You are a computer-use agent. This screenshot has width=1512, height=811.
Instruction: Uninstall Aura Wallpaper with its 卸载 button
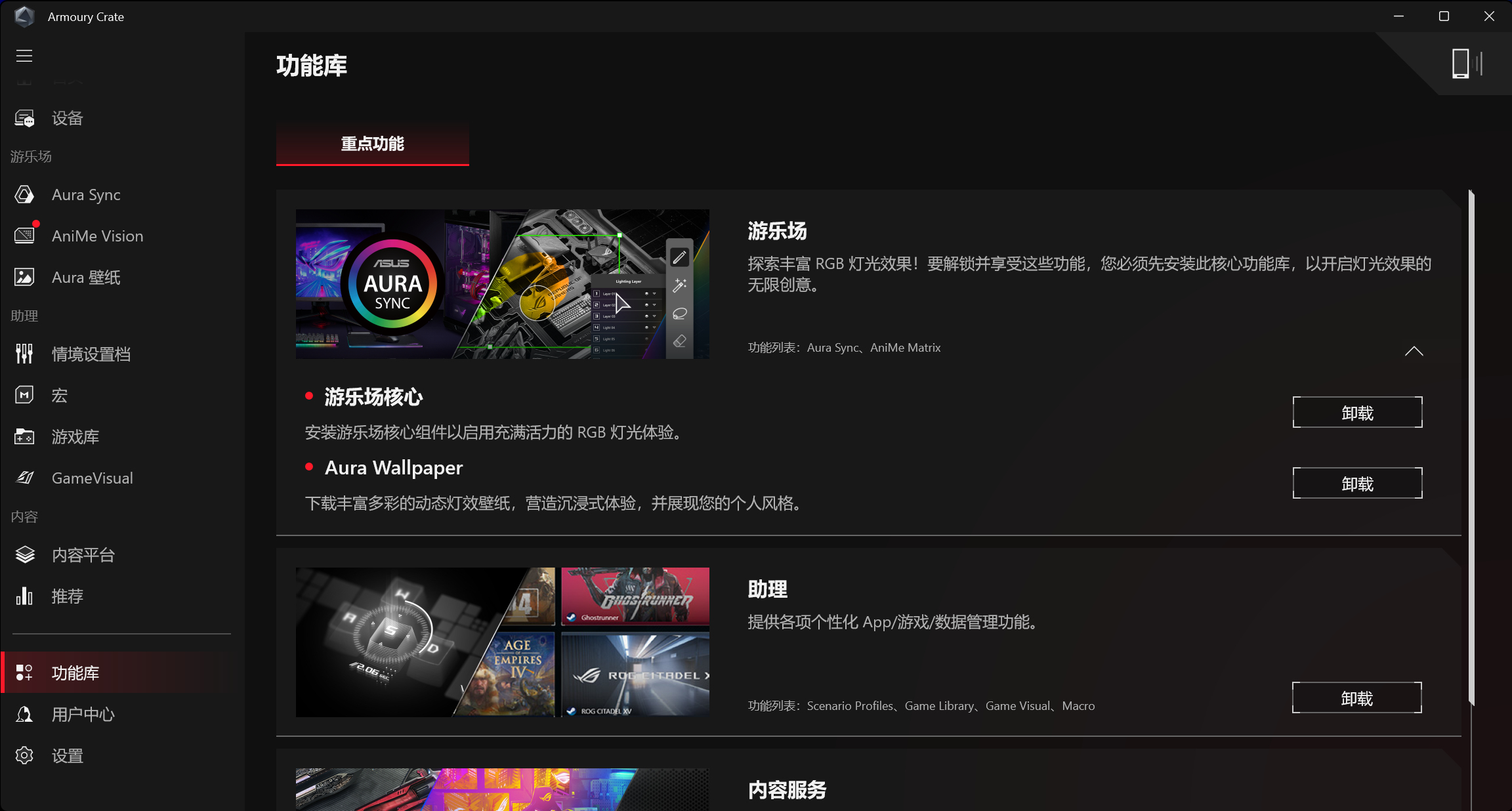(x=1358, y=483)
